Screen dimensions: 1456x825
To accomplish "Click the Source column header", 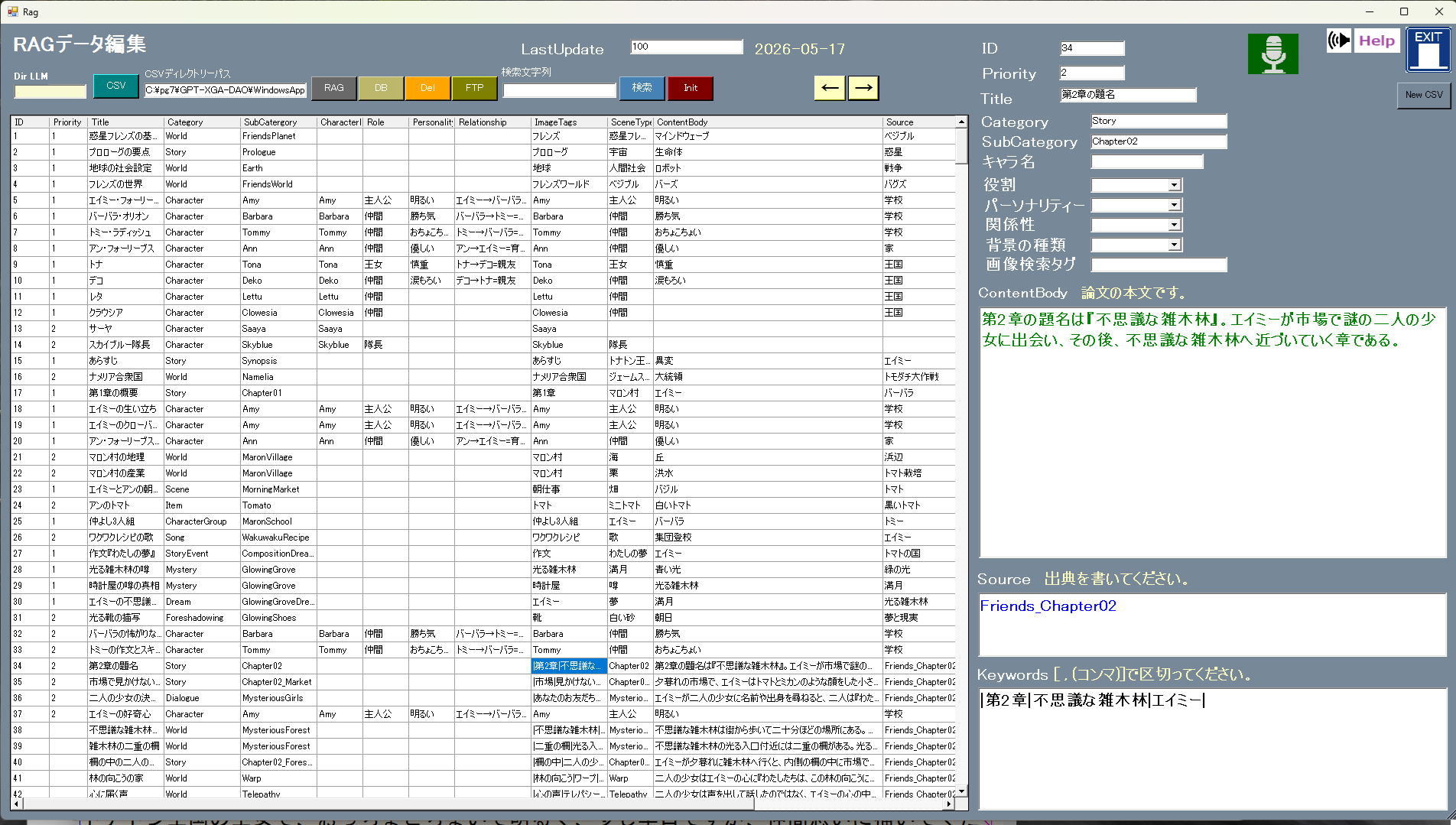I will 918,122.
